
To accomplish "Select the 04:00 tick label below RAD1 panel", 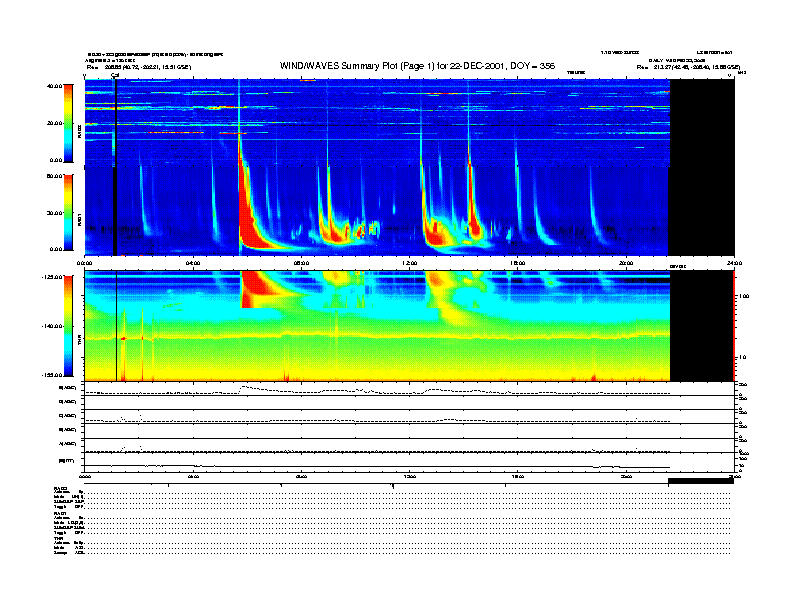I will [x=192, y=263].
